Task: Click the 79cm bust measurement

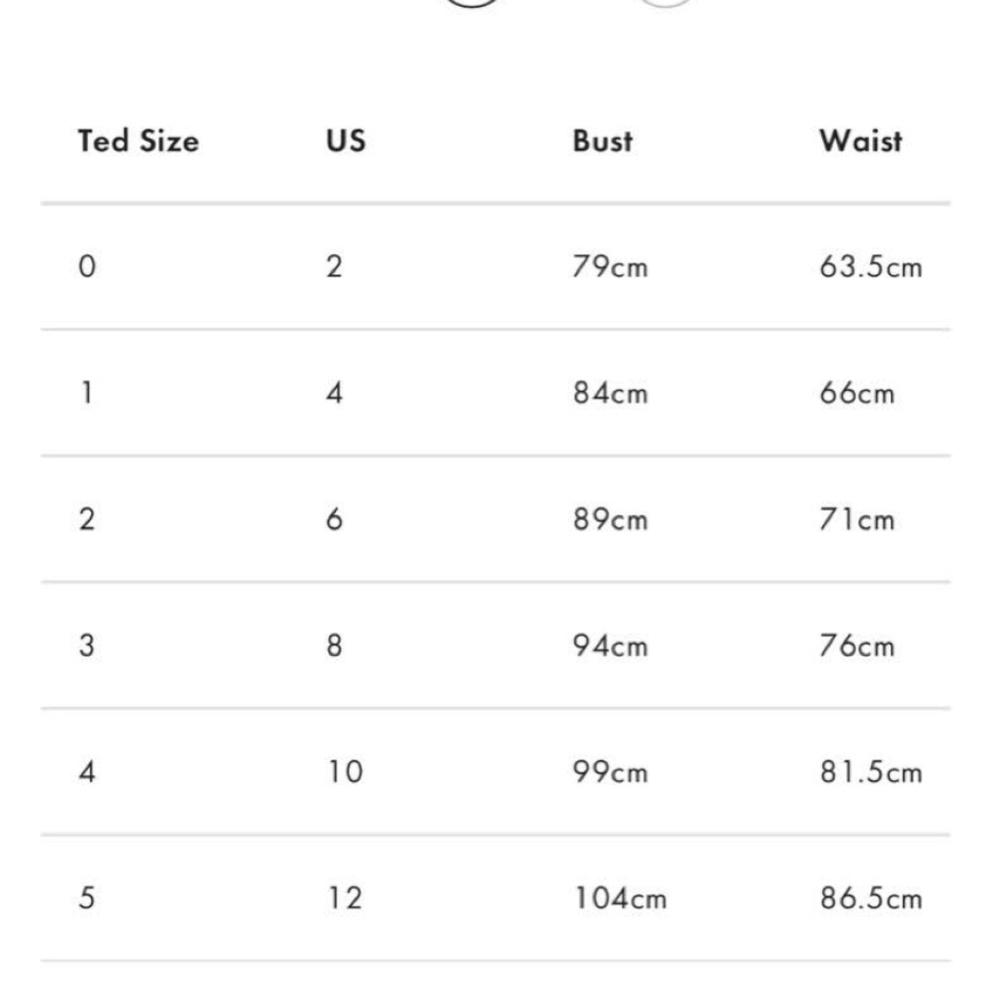Action: (610, 267)
